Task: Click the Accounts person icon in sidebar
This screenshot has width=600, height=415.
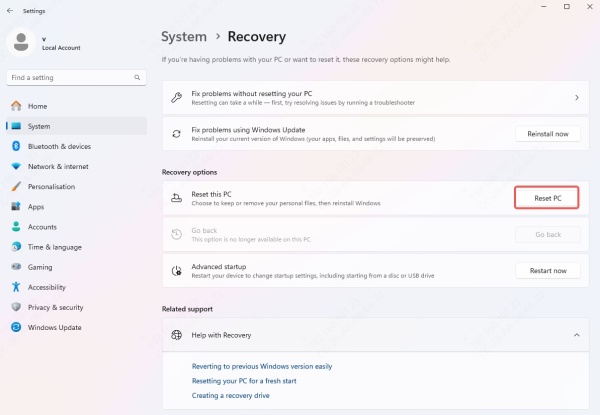Action: [16, 227]
